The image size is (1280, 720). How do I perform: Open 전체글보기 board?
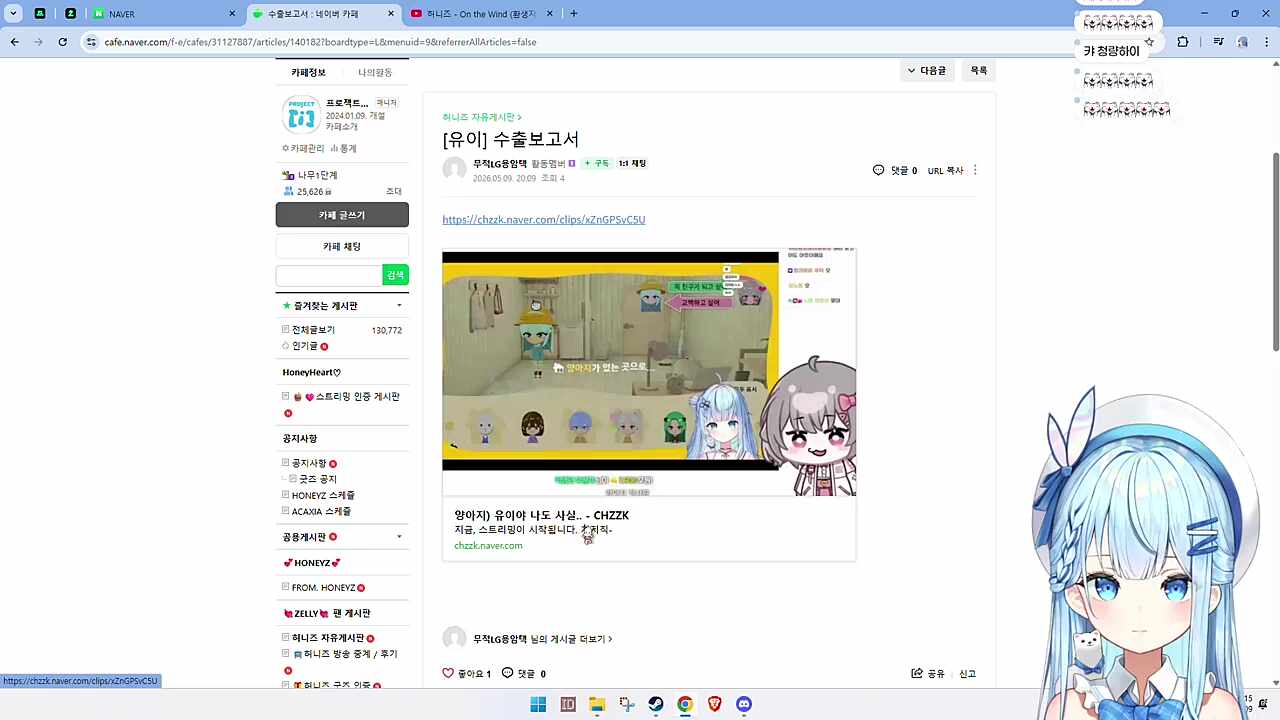tap(313, 330)
